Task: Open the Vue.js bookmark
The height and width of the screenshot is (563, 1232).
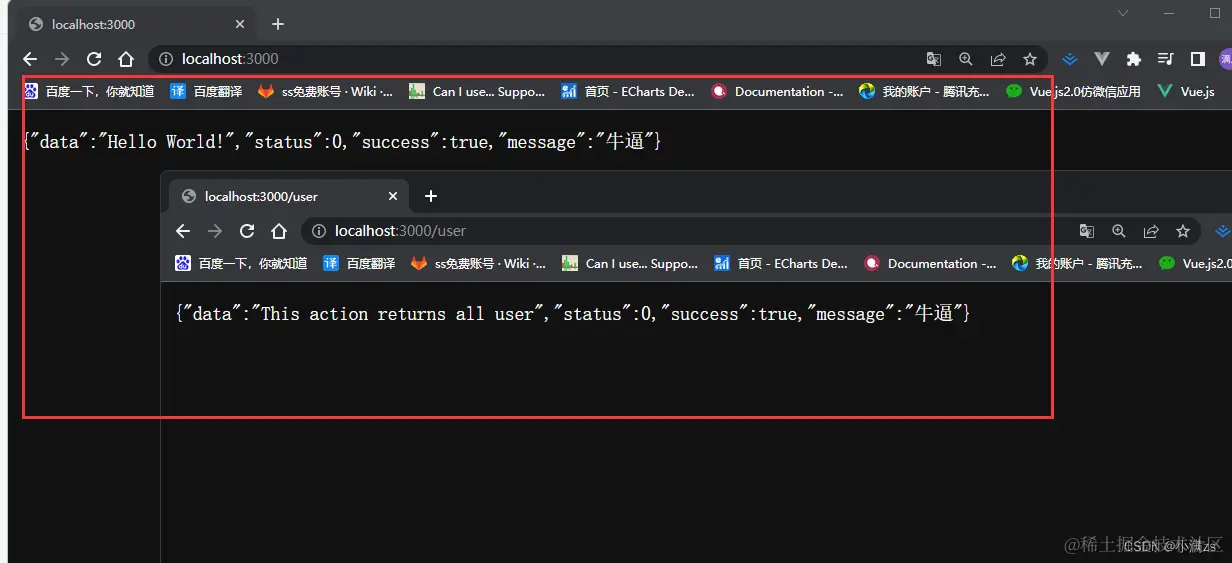Action: (1186, 91)
